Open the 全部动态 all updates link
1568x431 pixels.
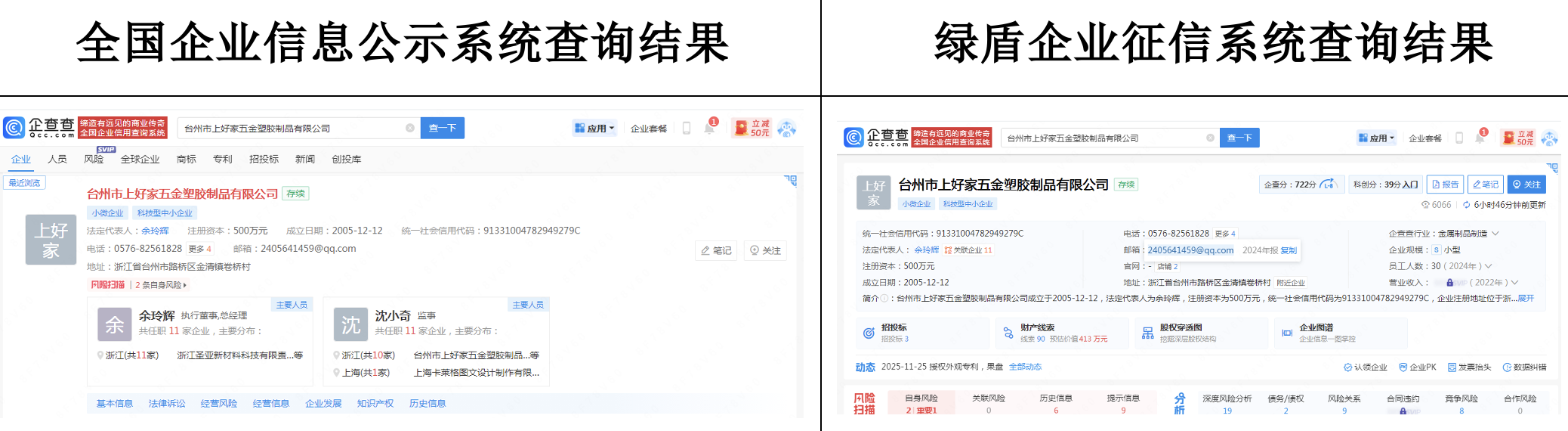[x=1025, y=367]
